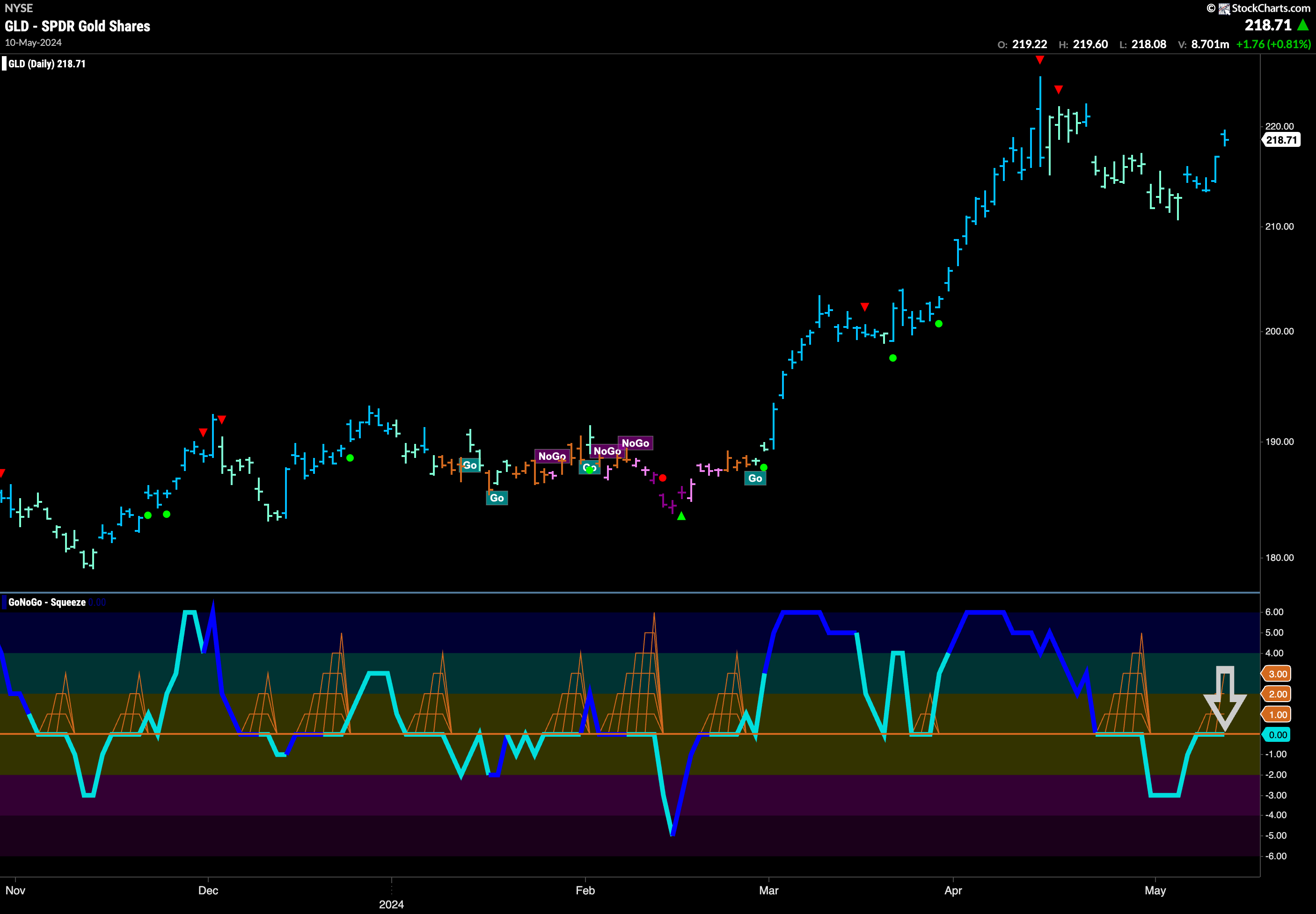
Task: Click the NYSE exchange label
Action: [19, 8]
